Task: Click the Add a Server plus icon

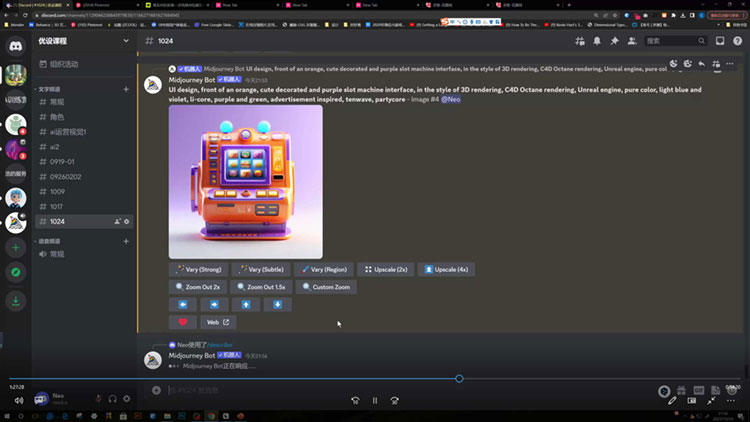Action: point(15,247)
